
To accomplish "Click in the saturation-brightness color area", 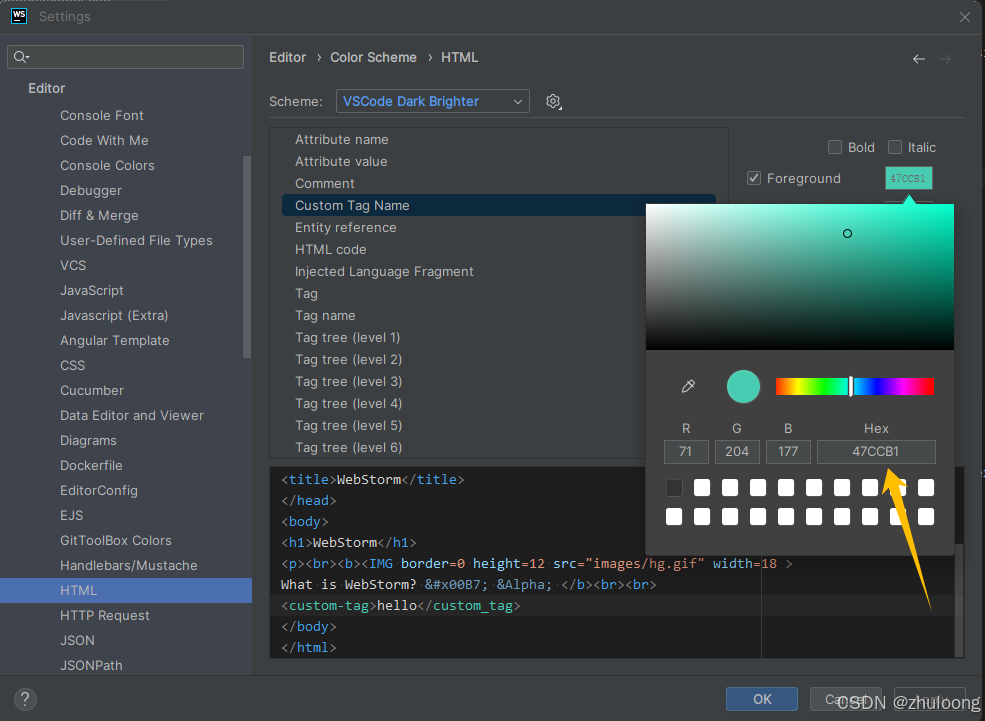I will click(x=800, y=276).
